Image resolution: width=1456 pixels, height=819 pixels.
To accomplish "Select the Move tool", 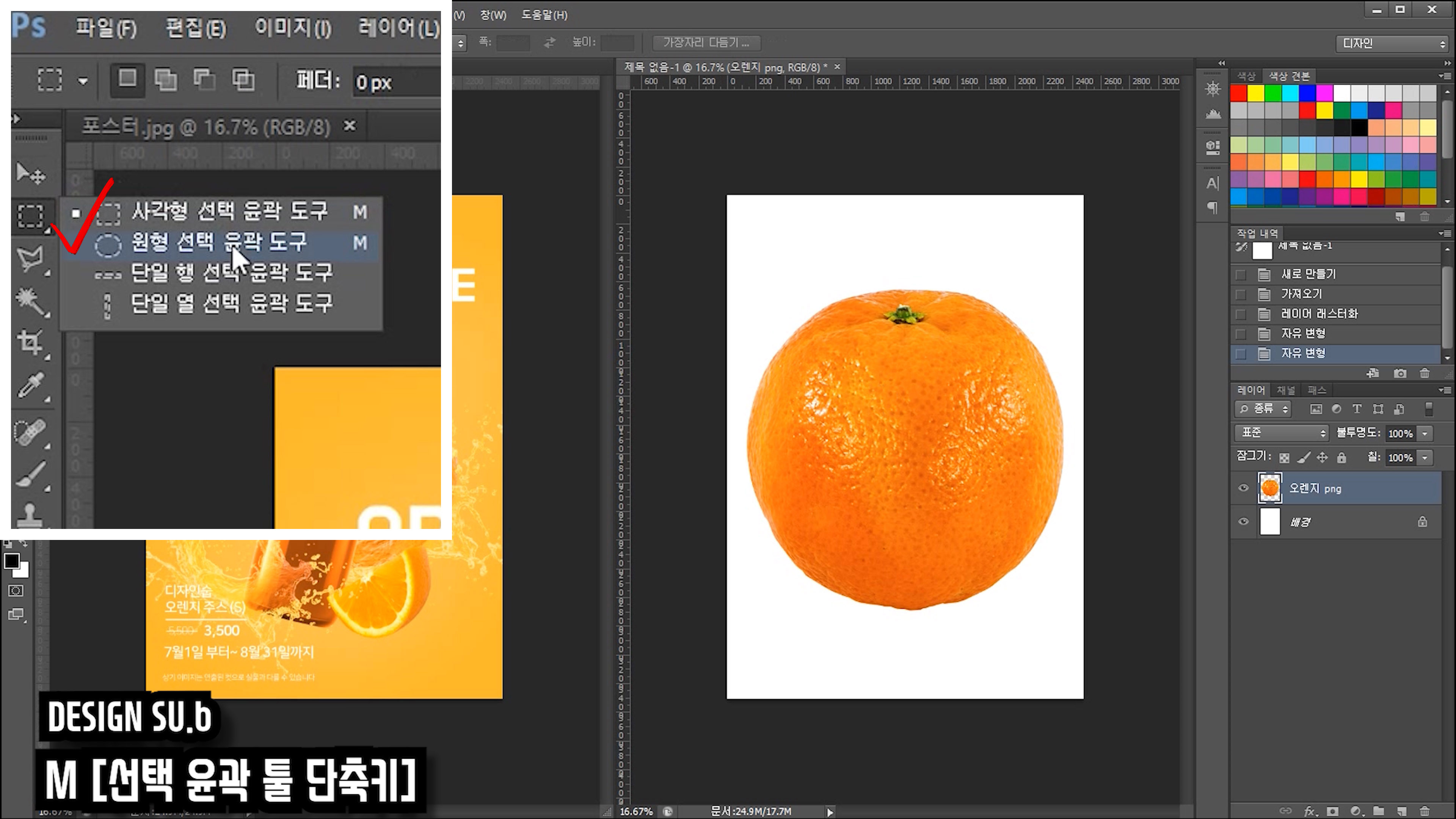I will coord(30,174).
